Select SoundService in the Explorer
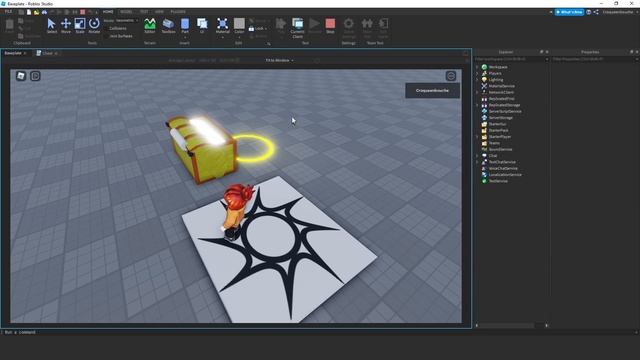640x360 pixels. (x=500, y=149)
